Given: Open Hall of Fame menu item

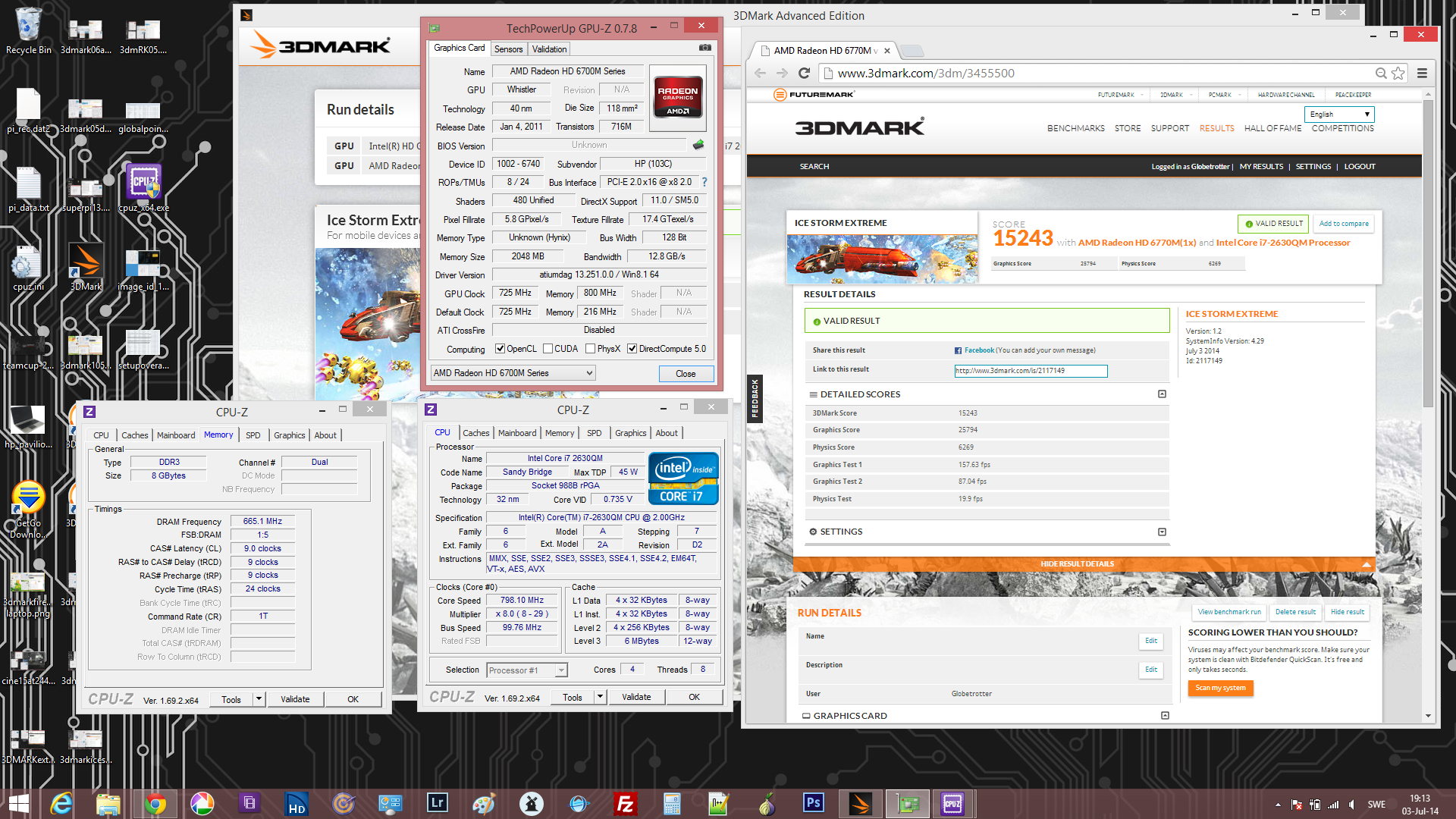Looking at the screenshot, I should coord(1272,128).
